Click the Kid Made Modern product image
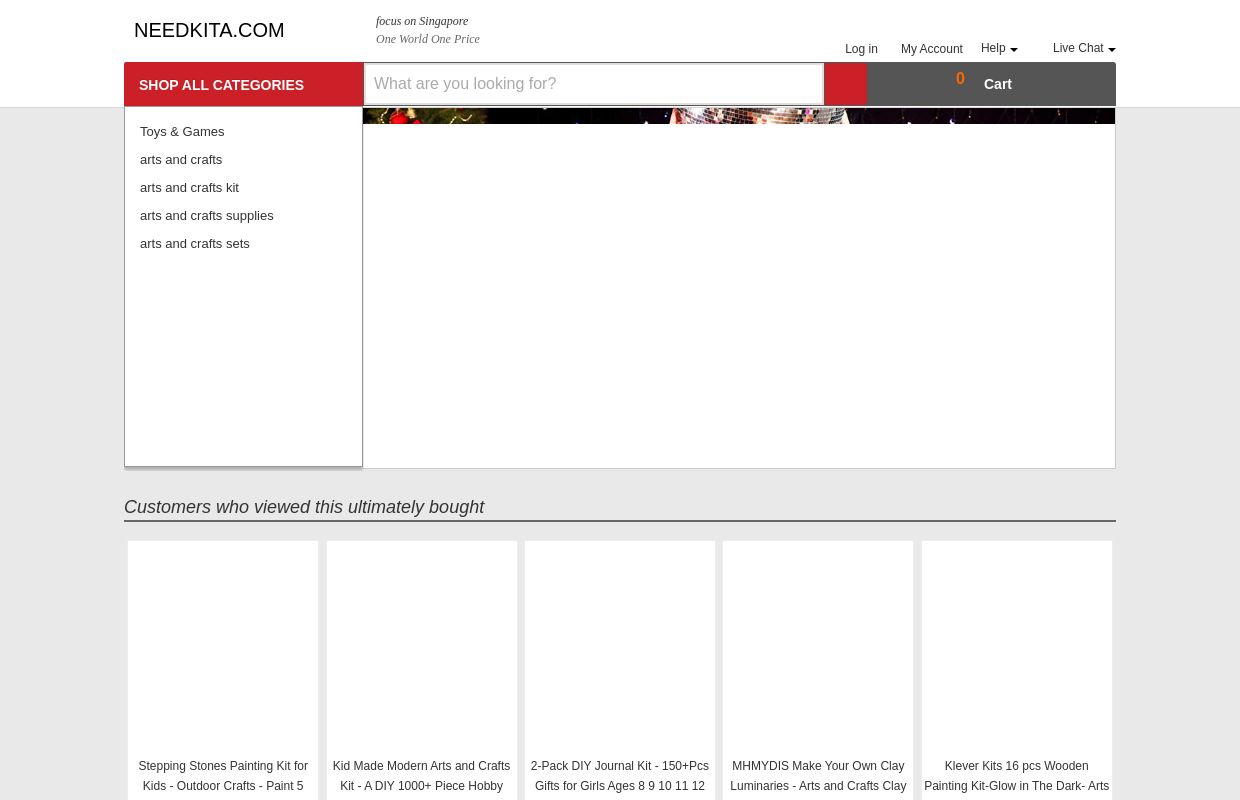The image size is (1240, 800). tap(421, 648)
